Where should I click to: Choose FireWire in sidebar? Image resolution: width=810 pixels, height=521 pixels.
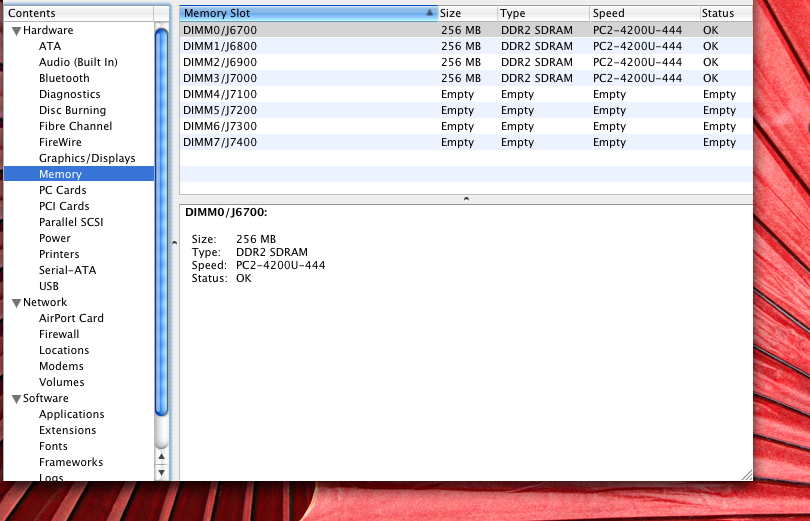(60, 142)
